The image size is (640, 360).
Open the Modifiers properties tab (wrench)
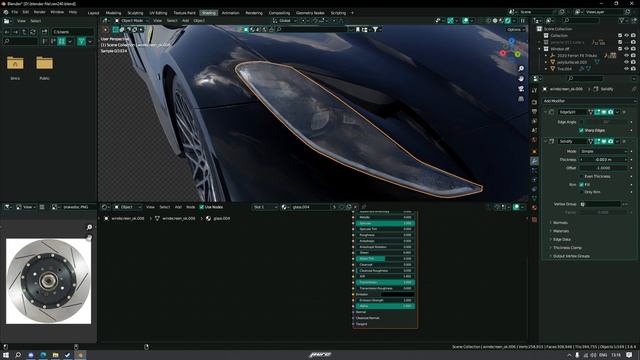[x=534, y=161]
